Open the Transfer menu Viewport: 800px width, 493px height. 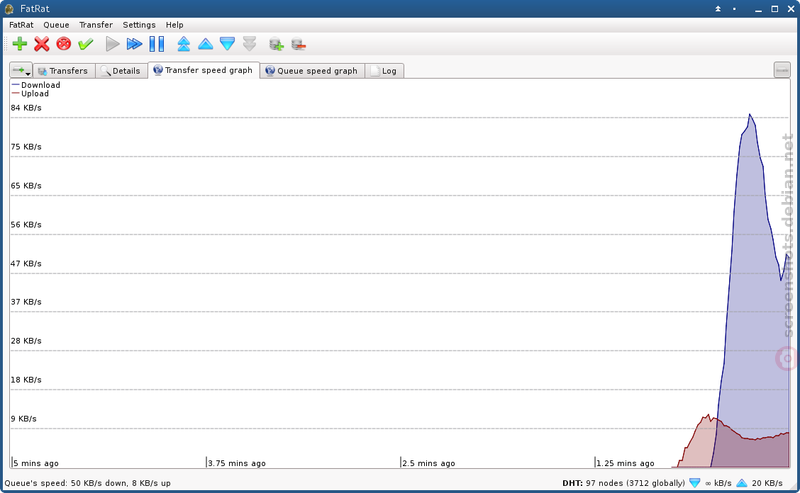(x=96, y=24)
